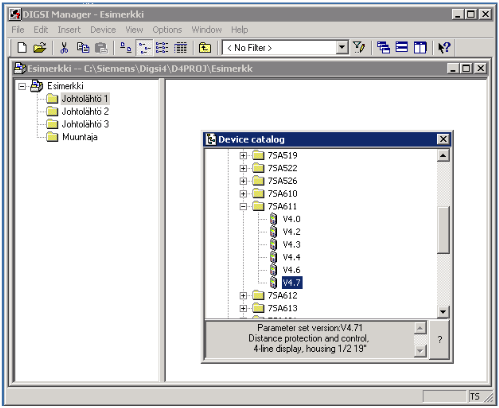Select Johtolähtö 2 folder

[85, 112]
